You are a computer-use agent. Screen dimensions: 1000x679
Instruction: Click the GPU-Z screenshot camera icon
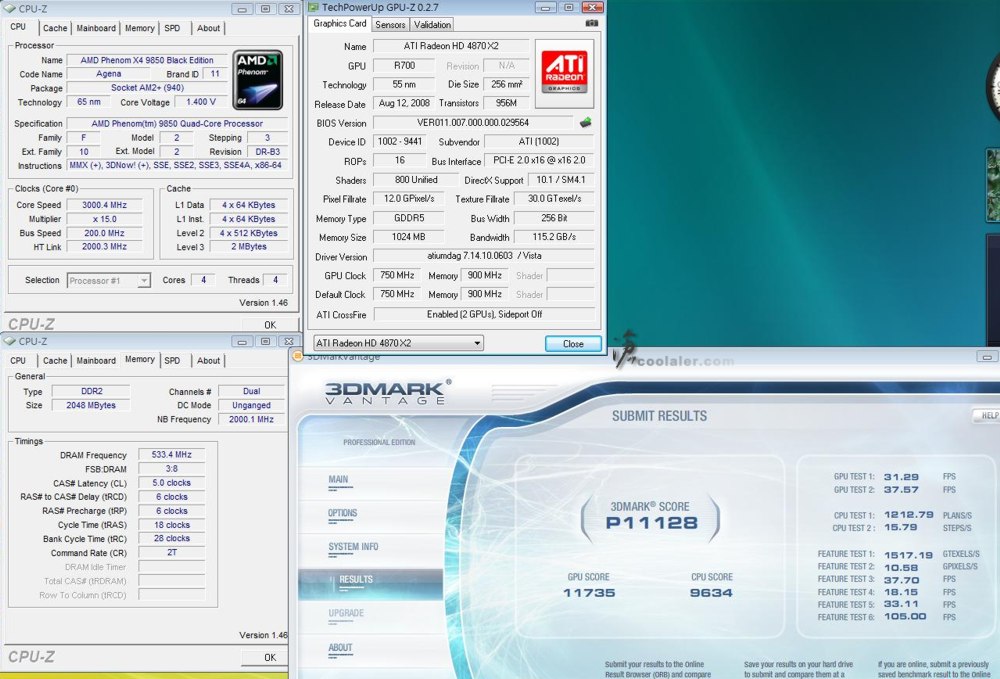pos(592,24)
